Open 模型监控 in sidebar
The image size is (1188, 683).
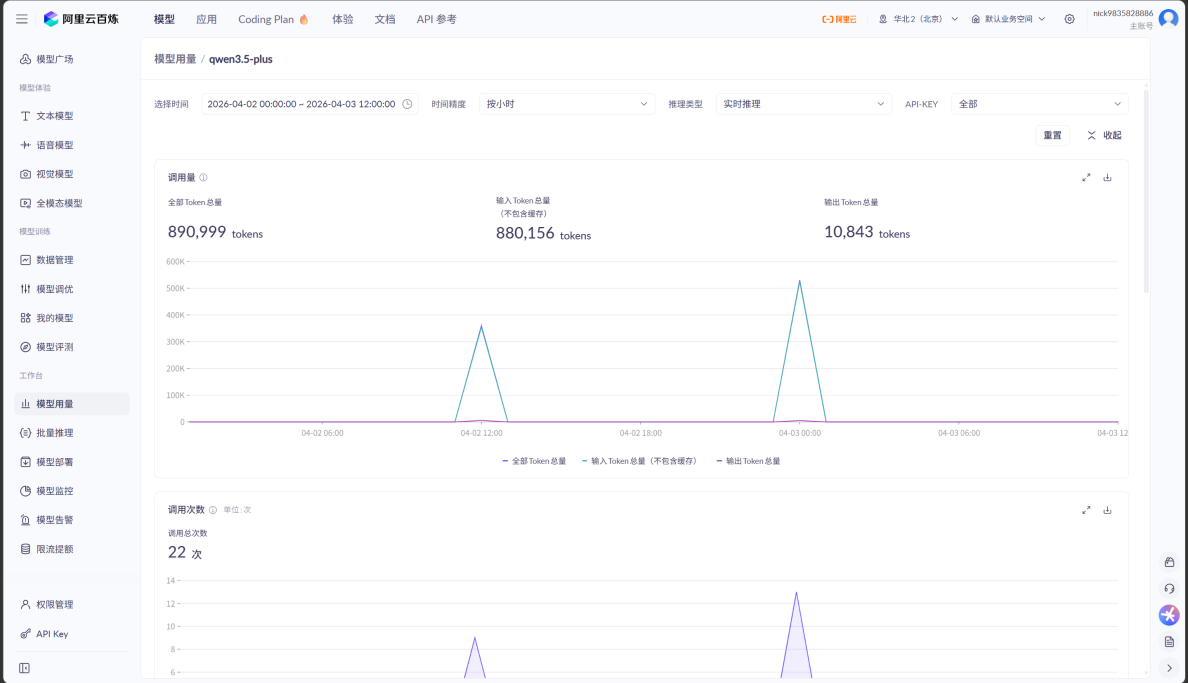pyautogui.click(x=72, y=490)
